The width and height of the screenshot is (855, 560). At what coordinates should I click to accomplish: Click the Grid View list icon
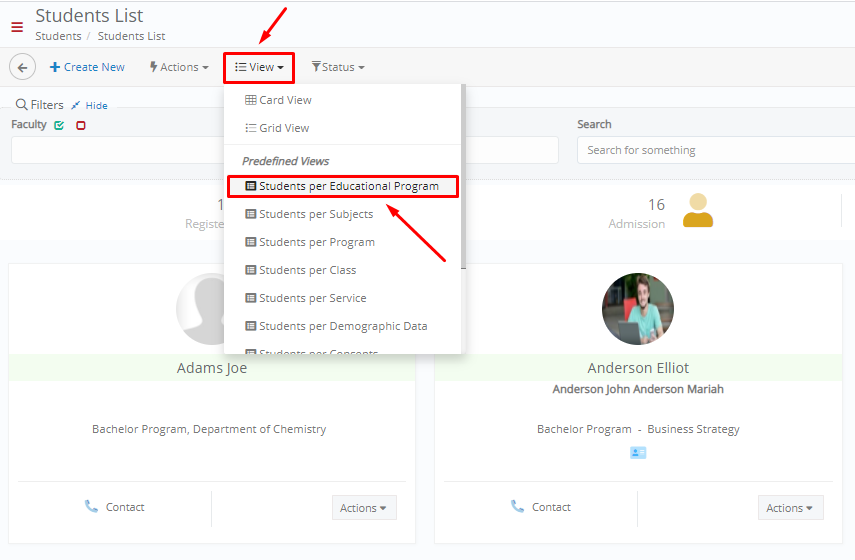251,128
